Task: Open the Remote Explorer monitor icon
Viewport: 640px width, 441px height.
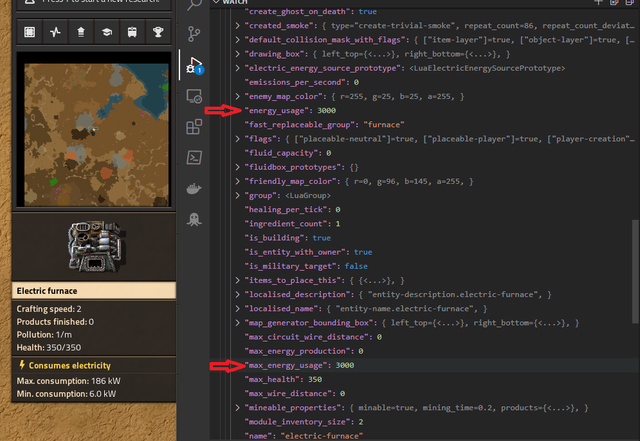Action: click(x=194, y=96)
